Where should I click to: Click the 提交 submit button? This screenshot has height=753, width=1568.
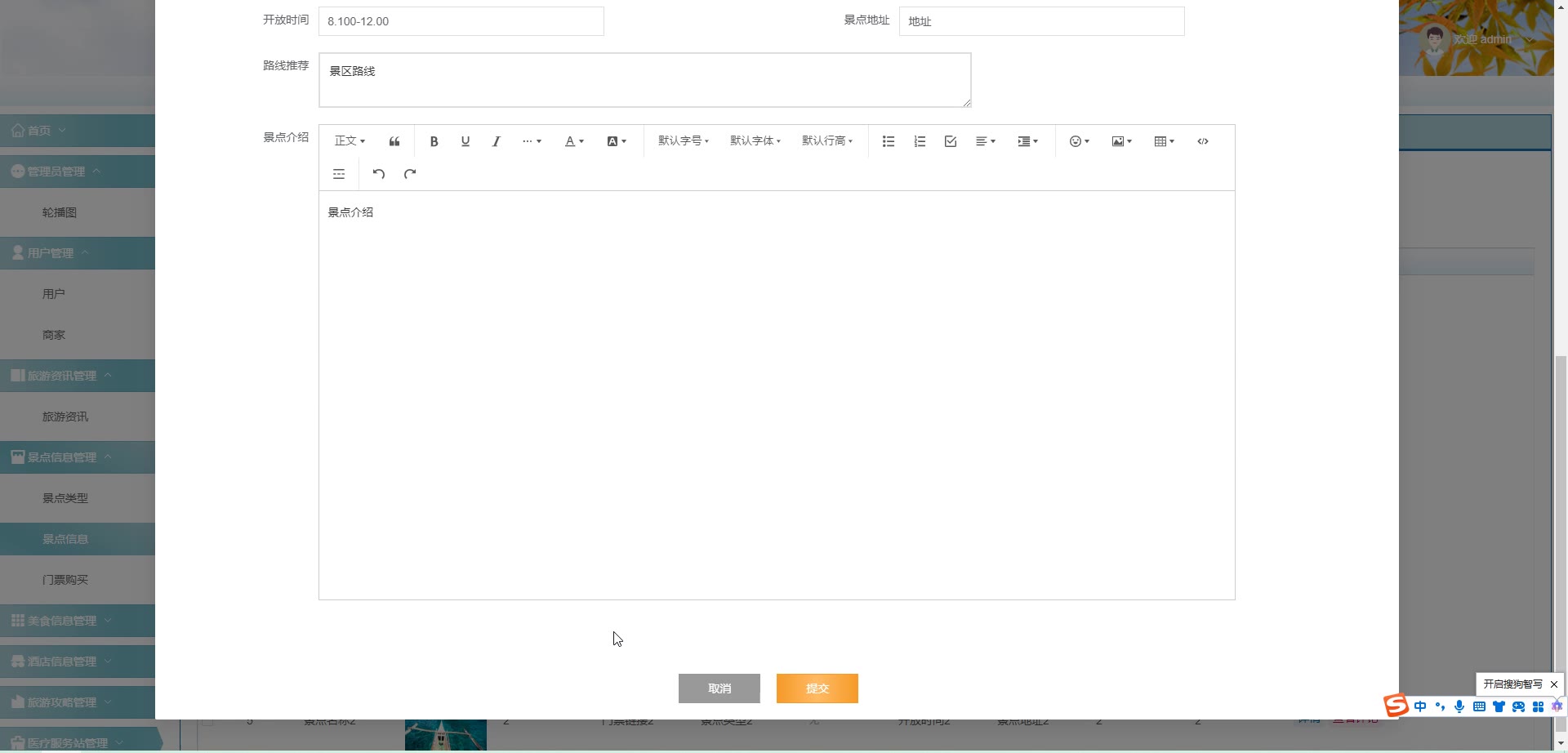pyautogui.click(x=817, y=688)
